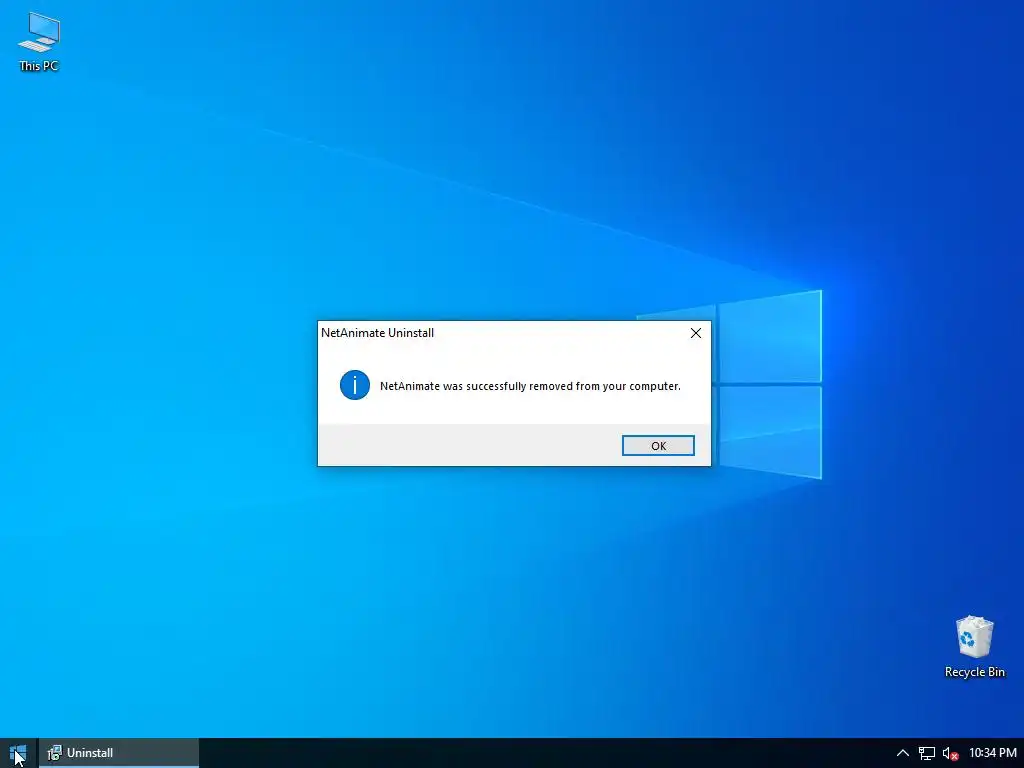The width and height of the screenshot is (1024, 768).
Task: Open the This PC desktop icon
Action: click(39, 42)
